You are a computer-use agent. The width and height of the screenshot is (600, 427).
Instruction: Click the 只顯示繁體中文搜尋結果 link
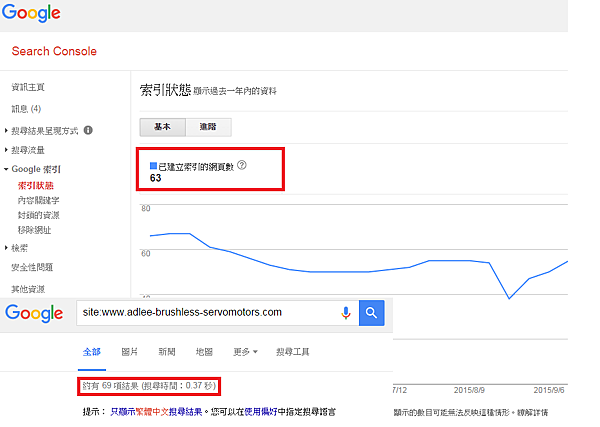[156, 412]
